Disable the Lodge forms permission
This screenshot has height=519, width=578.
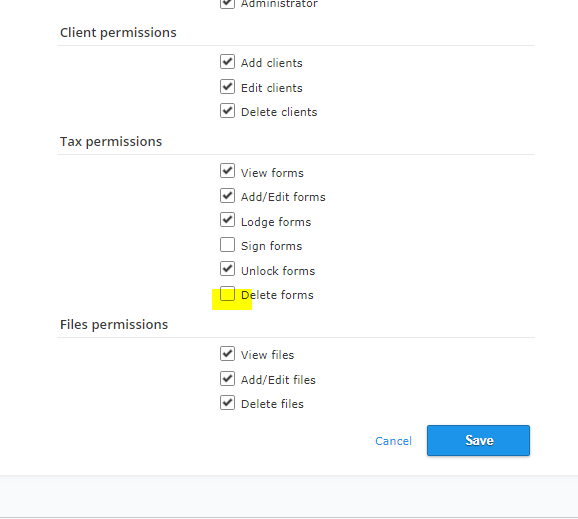point(227,220)
